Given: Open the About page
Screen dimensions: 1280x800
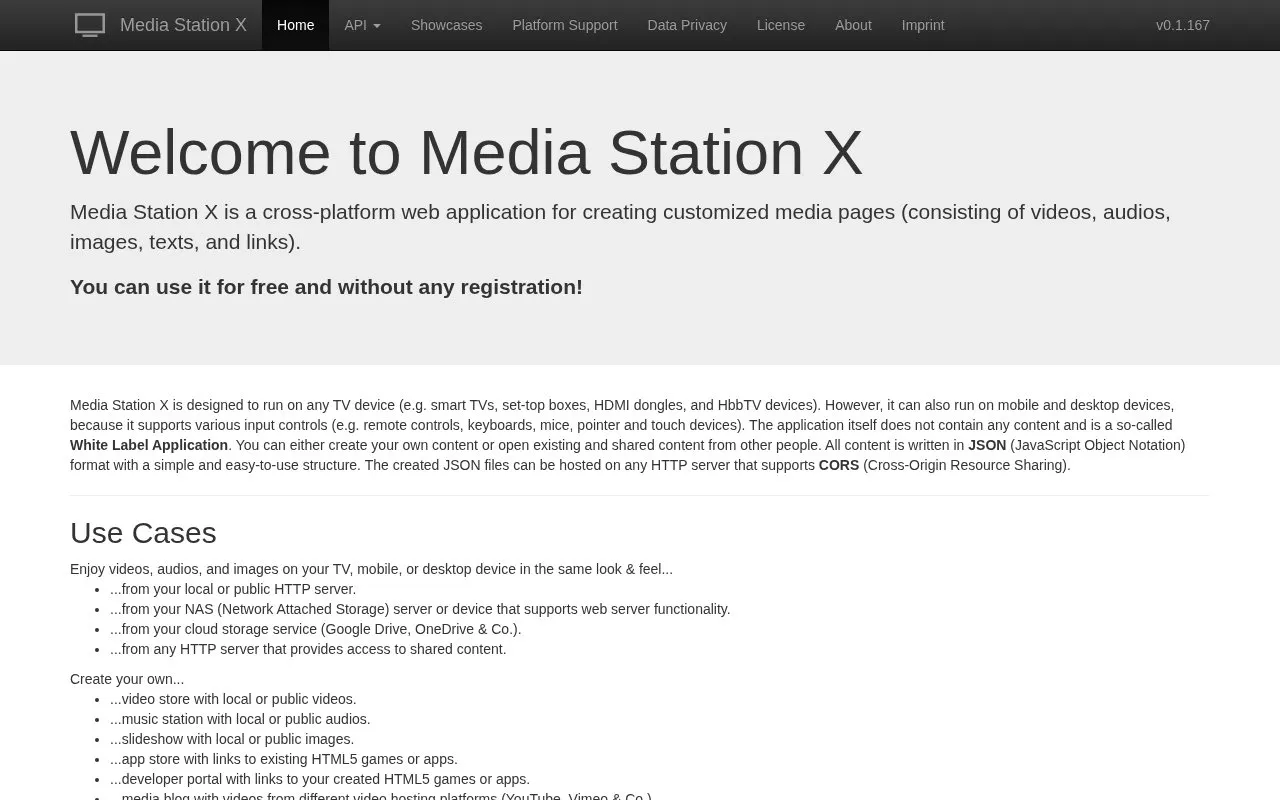Looking at the screenshot, I should point(853,25).
